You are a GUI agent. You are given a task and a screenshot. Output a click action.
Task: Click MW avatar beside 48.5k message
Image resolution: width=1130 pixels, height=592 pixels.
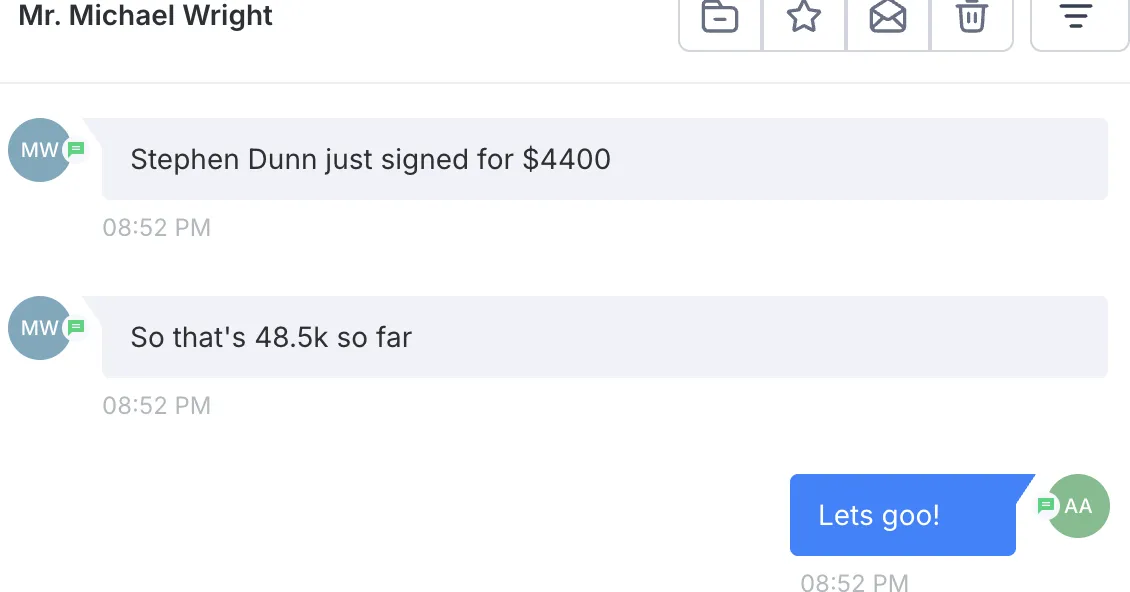pyautogui.click(x=40, y=328)
